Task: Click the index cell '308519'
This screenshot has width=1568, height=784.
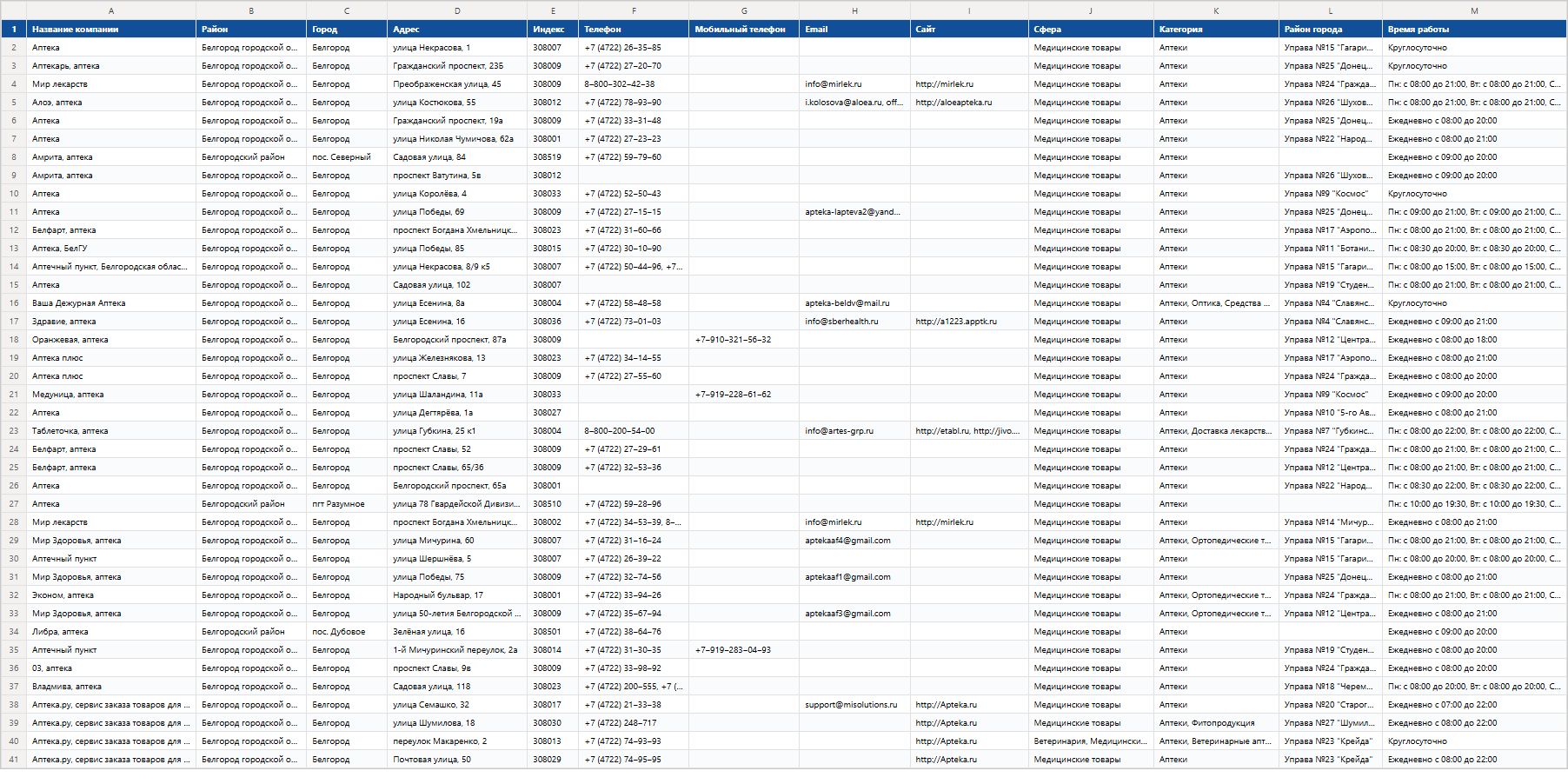Action: (553, 157)
